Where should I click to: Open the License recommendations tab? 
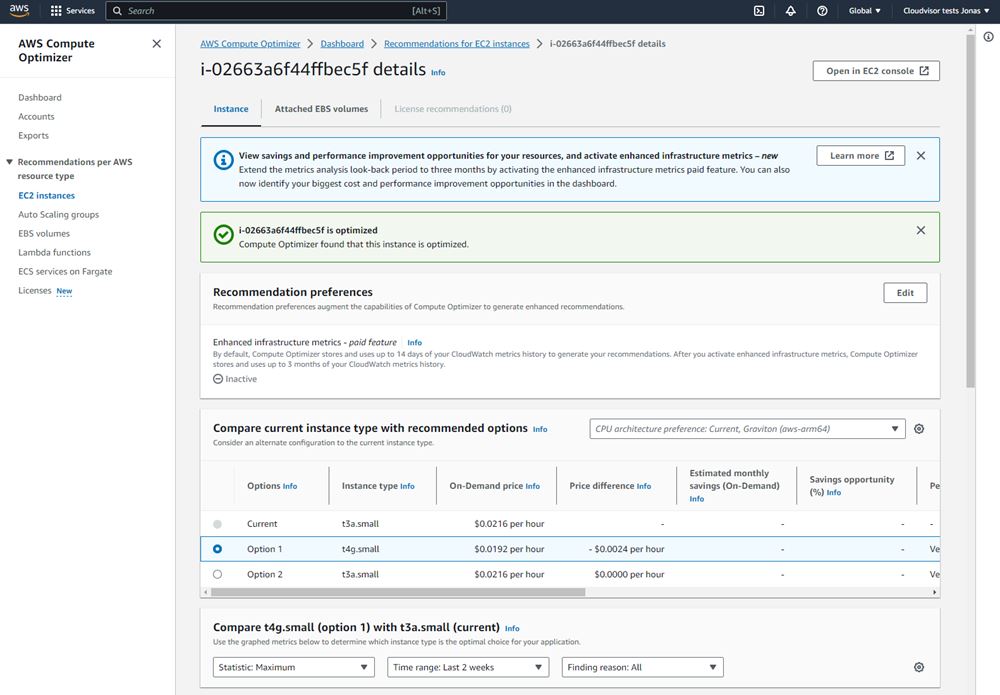453,109
